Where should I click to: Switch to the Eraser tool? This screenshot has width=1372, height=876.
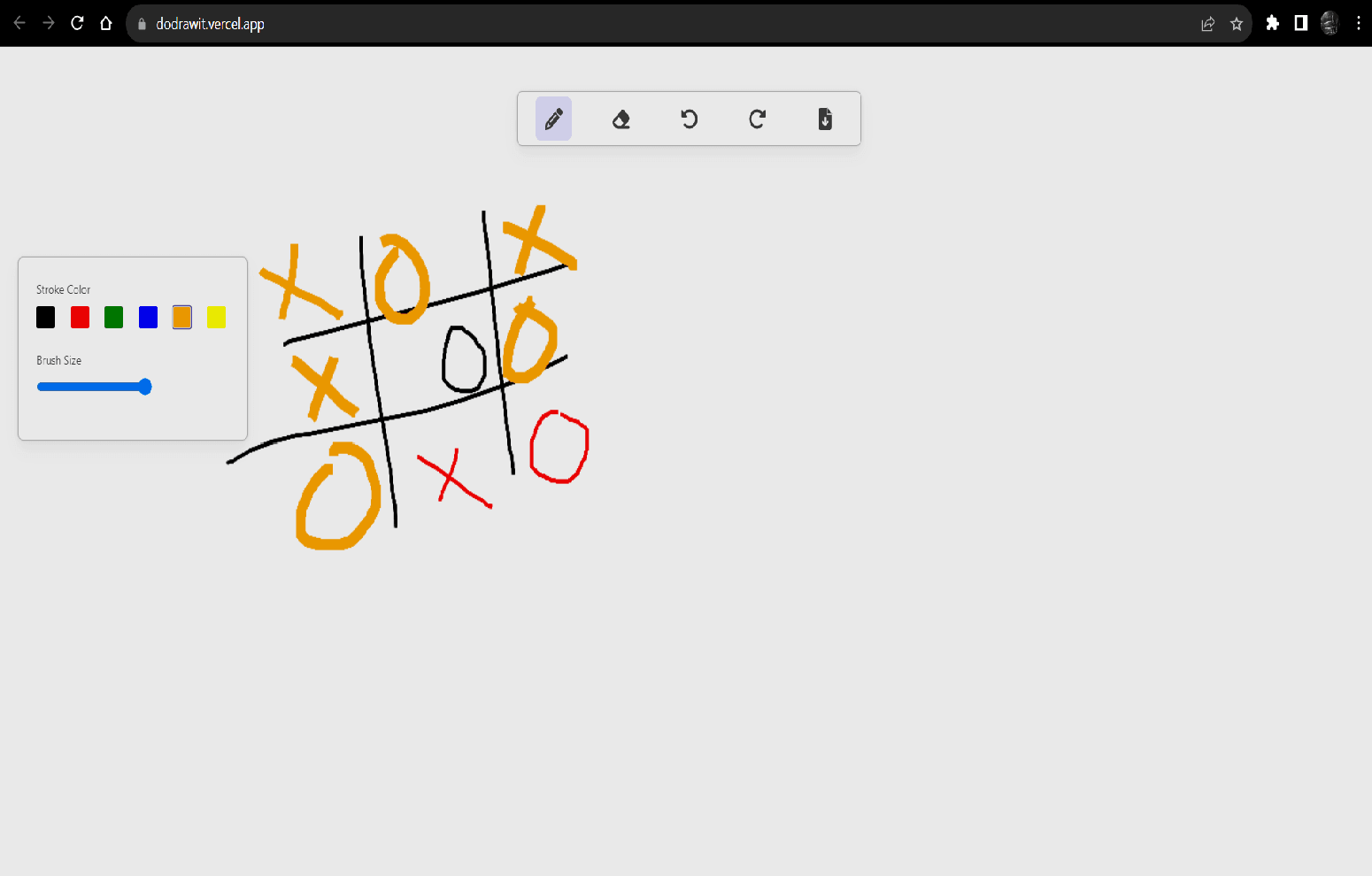click(x=620, y=119)
